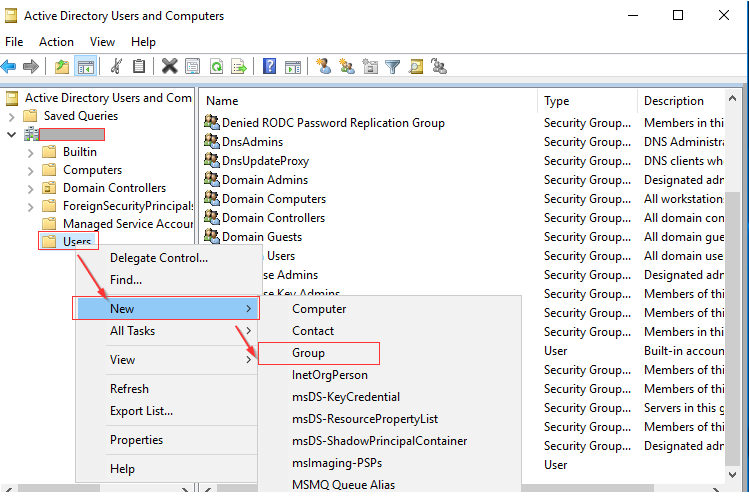Select msImaging-PSPs from the New submenu
This screenshot has width=749, height=496.
[x=389, y=463]
